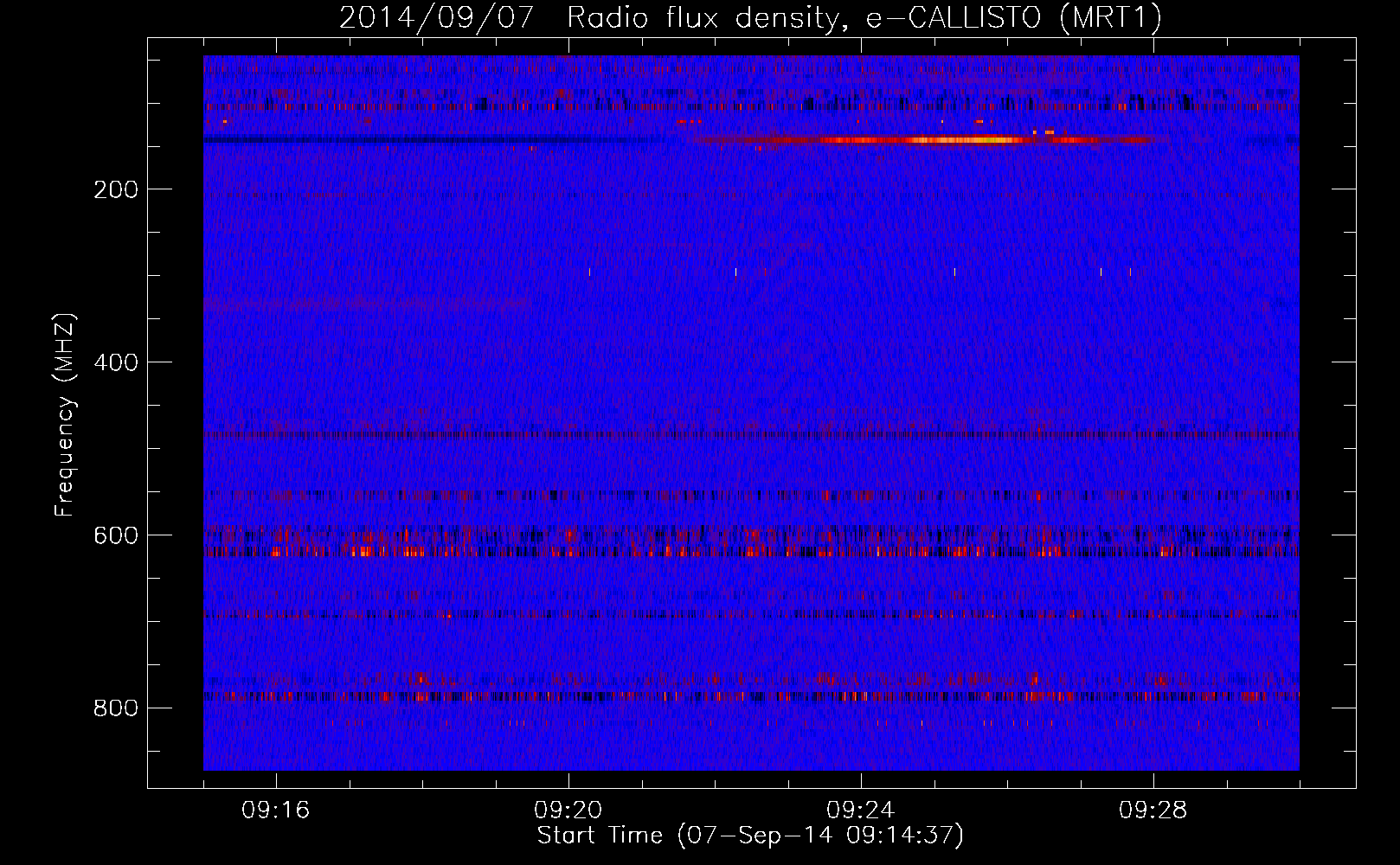Click the 09:24 time tick label

point(861,811)
